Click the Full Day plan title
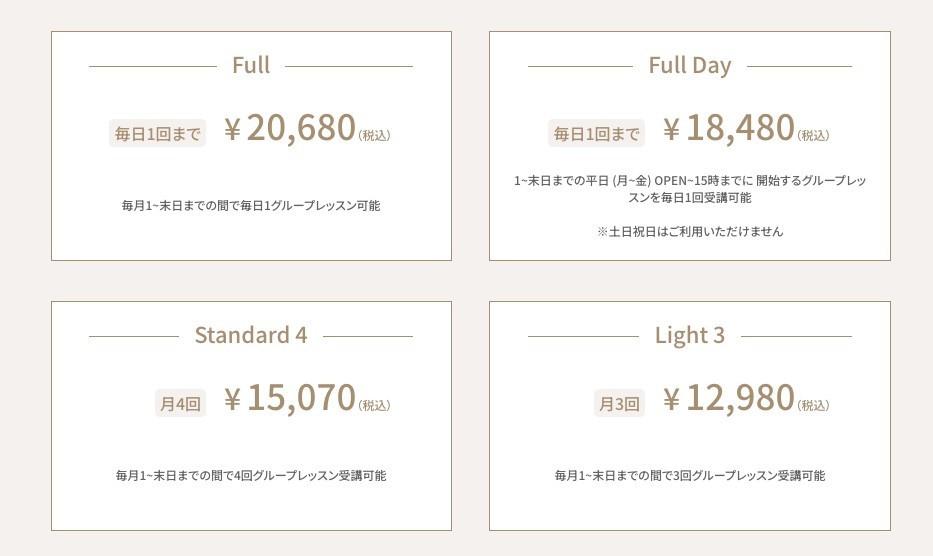This screenshot has width=933, height=556. tap(690, 66)
